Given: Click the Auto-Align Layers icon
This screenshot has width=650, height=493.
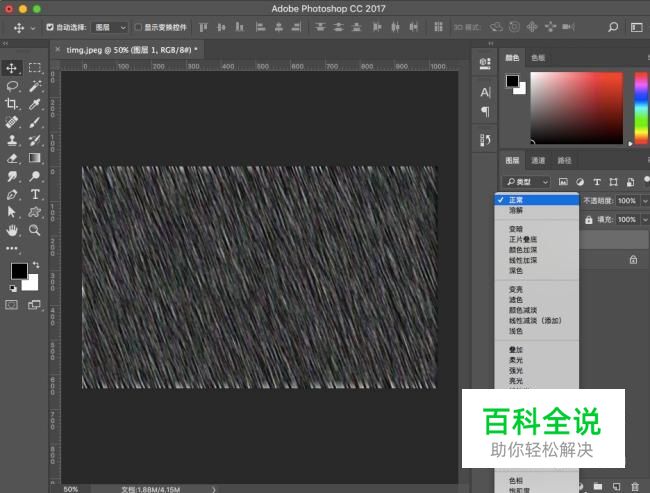Looking at the screenshot, I should (x=438, y=27).
